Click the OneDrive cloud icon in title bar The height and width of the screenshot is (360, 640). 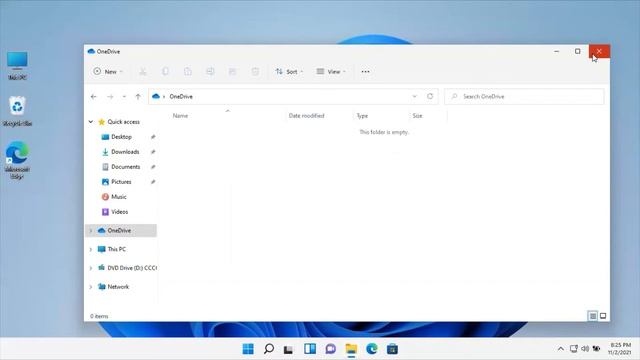[91, 51]
